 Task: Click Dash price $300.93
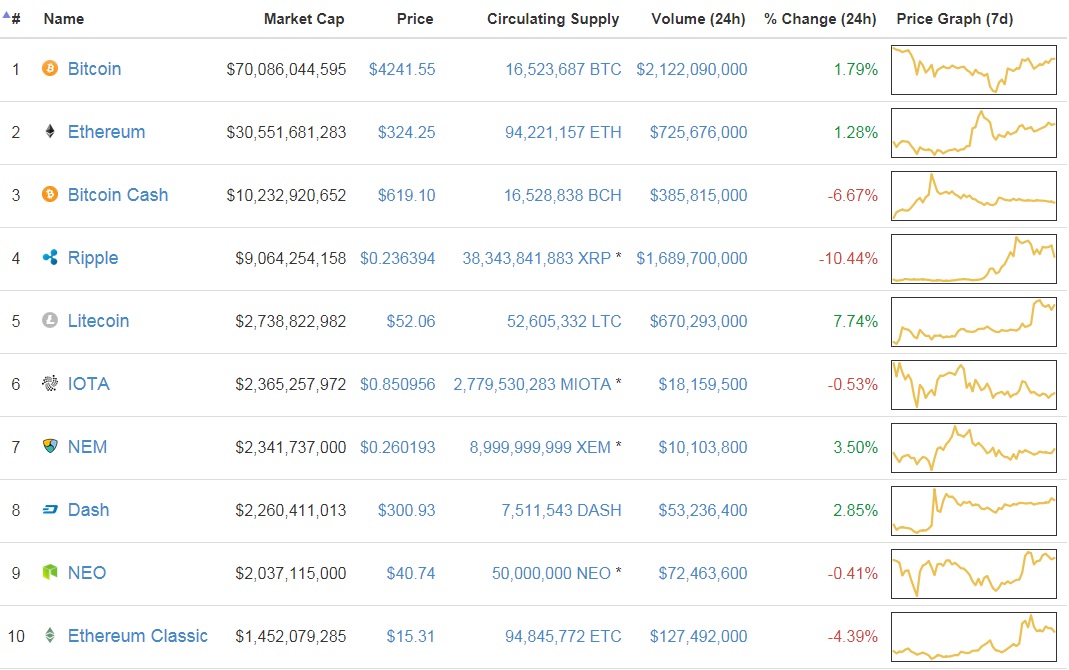406,511
